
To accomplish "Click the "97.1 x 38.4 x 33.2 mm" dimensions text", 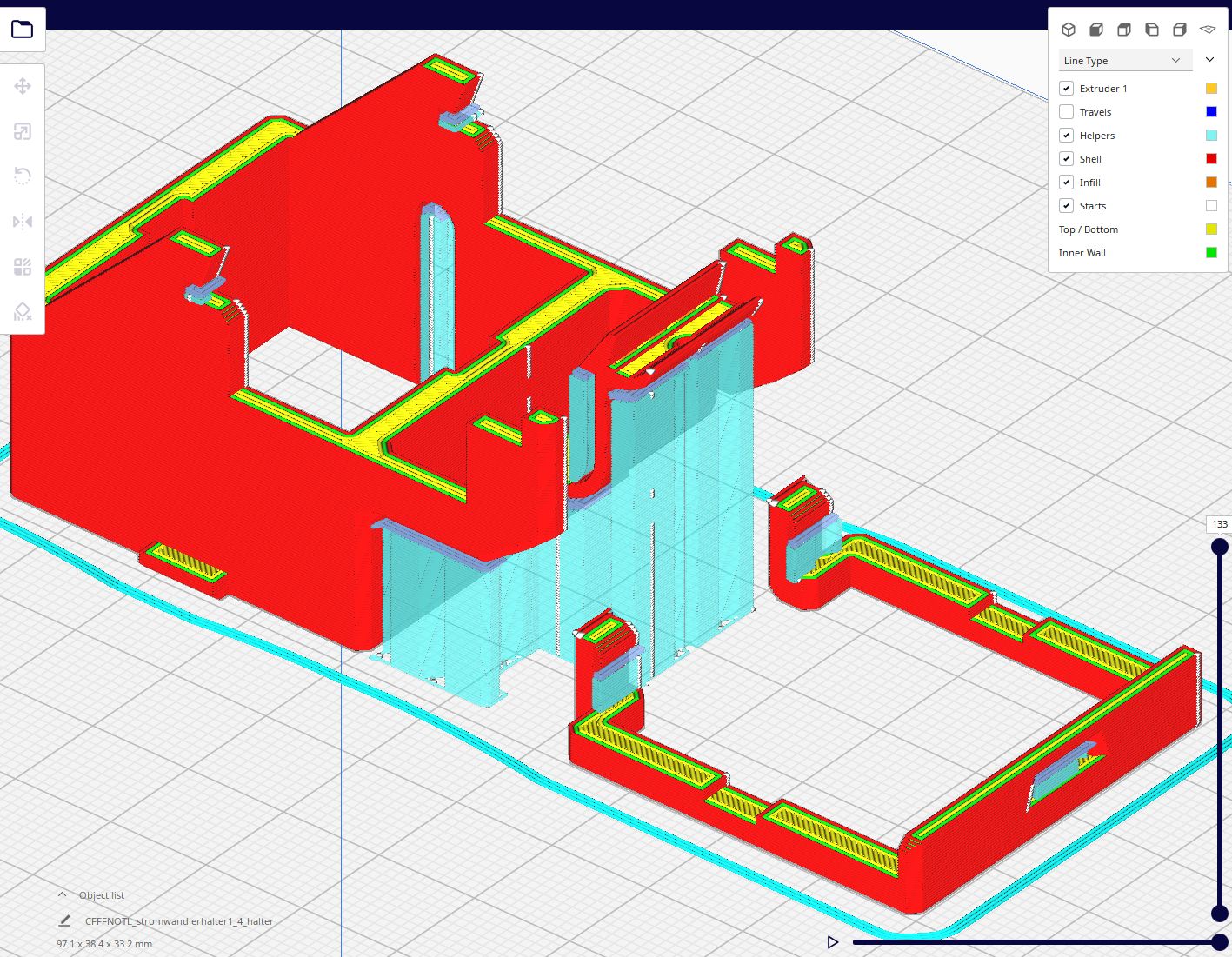I will pos(104,944).
